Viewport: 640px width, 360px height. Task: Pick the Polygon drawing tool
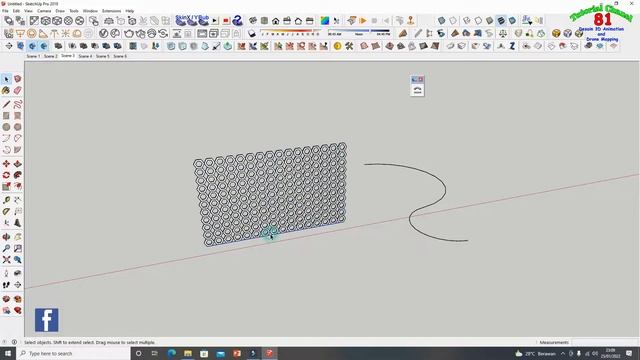[x=18, y=127]
